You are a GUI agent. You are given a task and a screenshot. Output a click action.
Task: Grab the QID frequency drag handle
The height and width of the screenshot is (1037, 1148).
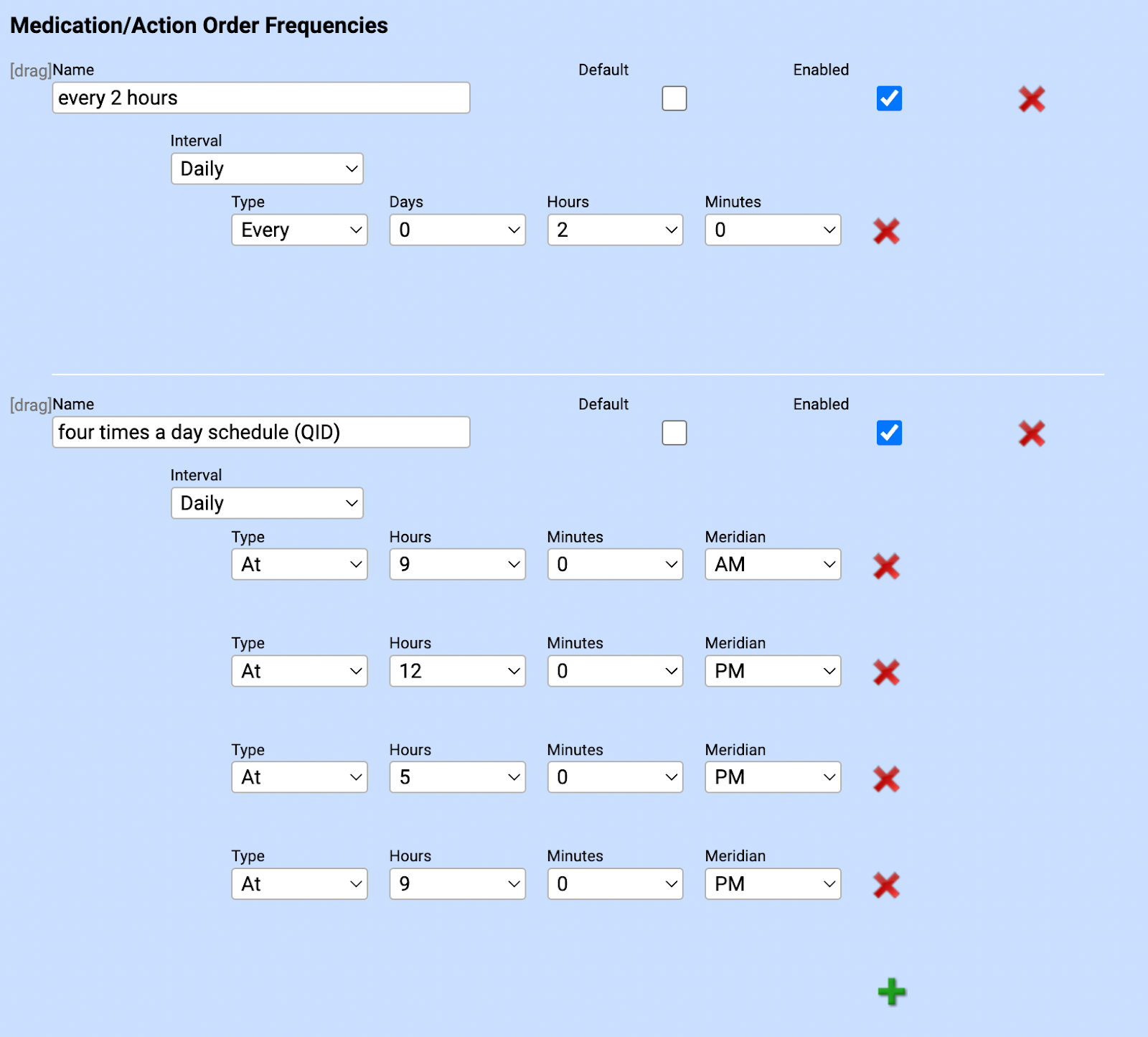click(30, 404)
